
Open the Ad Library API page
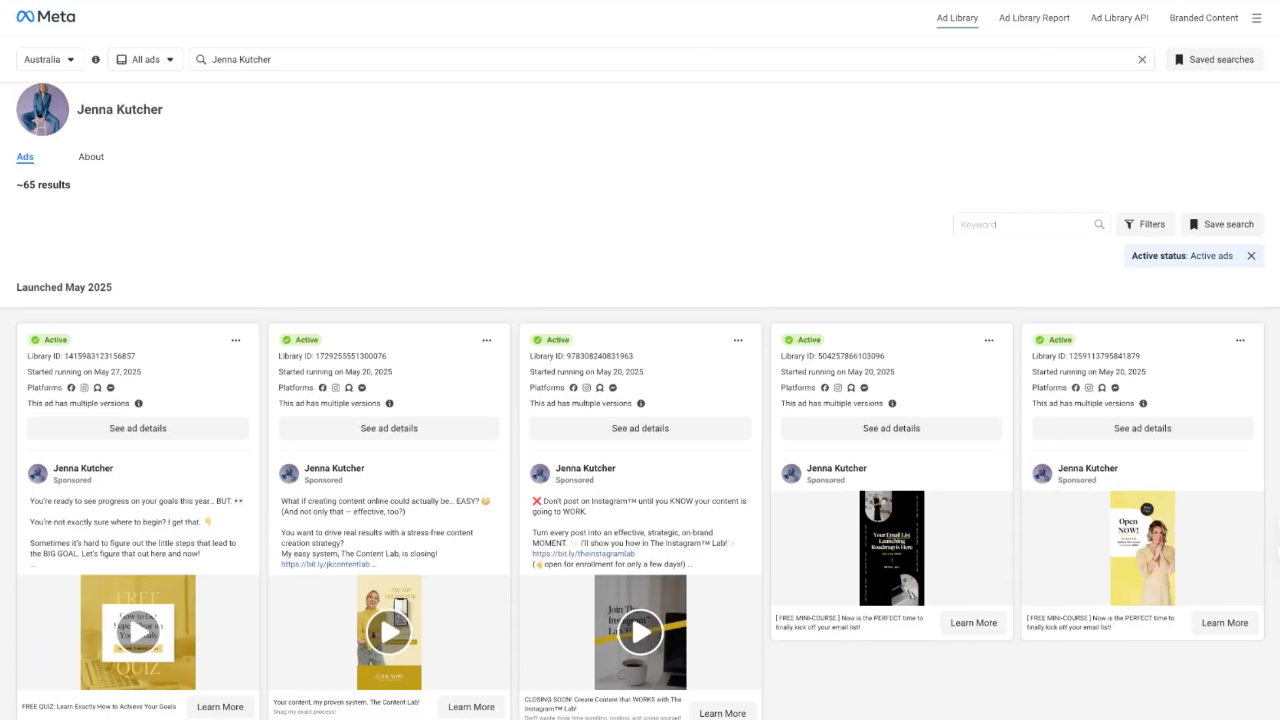click(1120, 18)
